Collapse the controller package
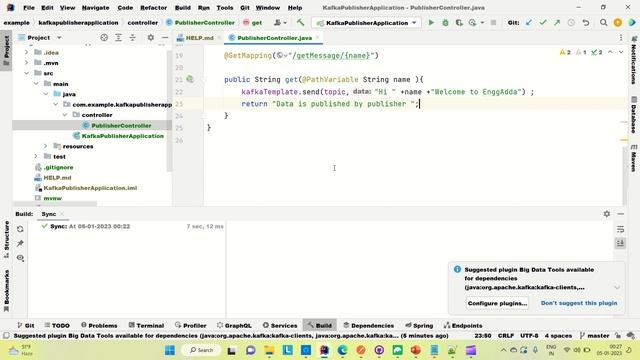 coord(65,115)
